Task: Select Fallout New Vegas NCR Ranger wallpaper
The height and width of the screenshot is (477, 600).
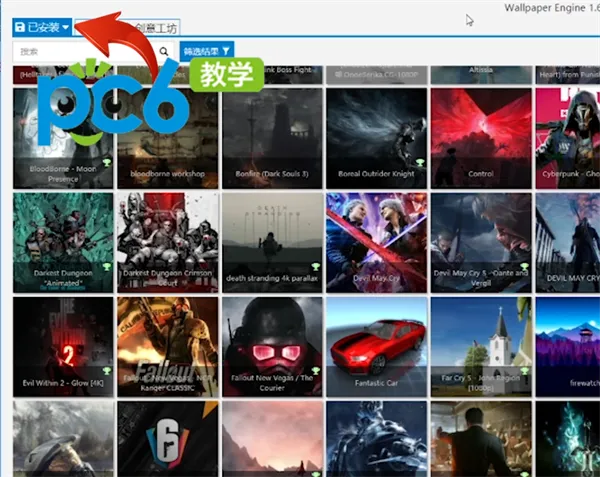Action: tap(168, 347)
